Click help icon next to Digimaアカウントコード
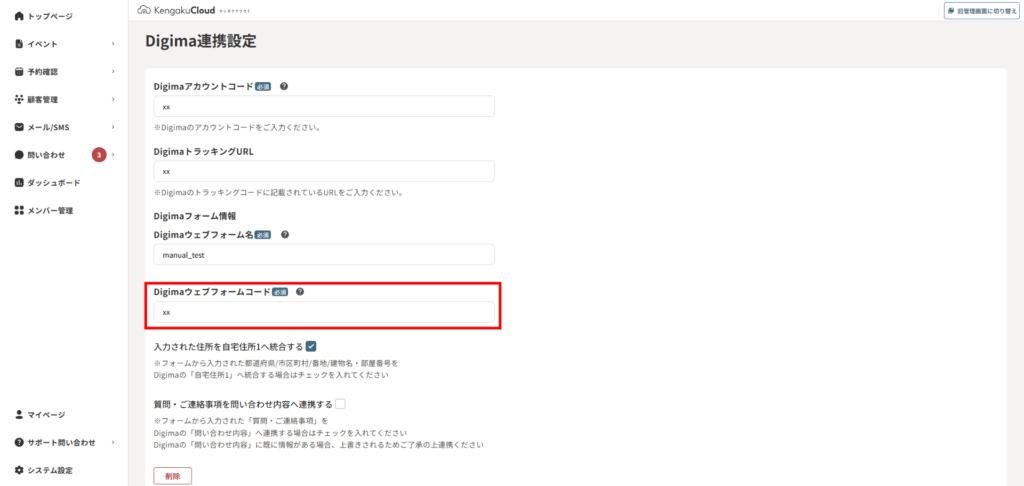 [283, 86]
